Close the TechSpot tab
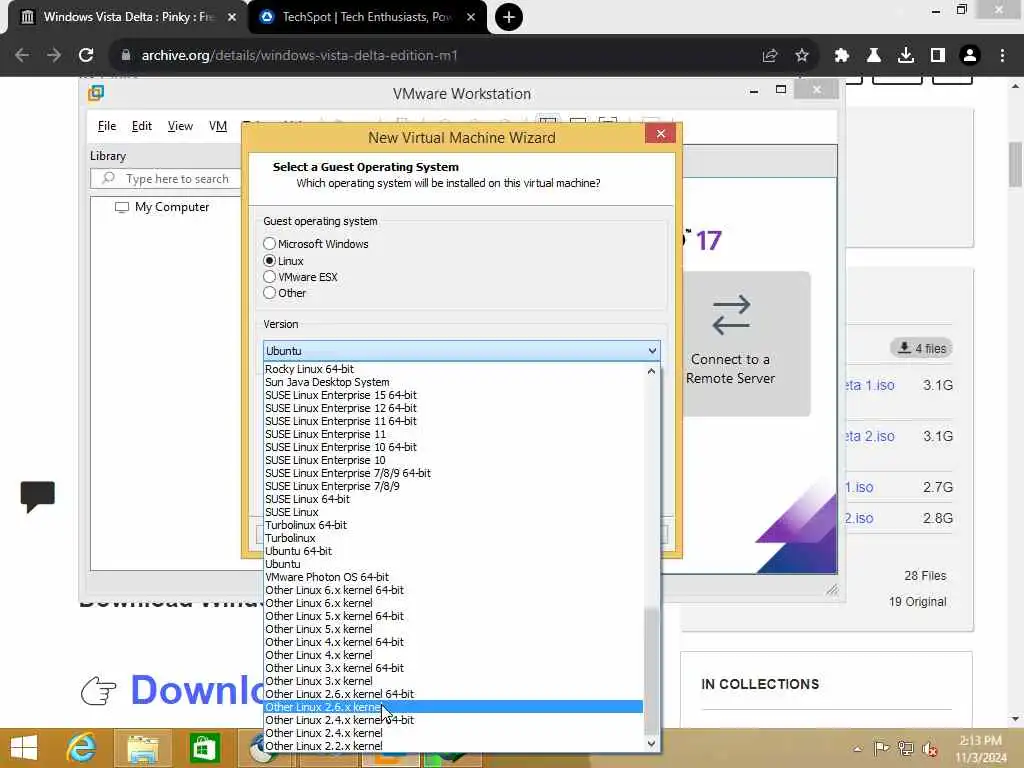Viewport: 1024px width, 768px height. (471, 17)
